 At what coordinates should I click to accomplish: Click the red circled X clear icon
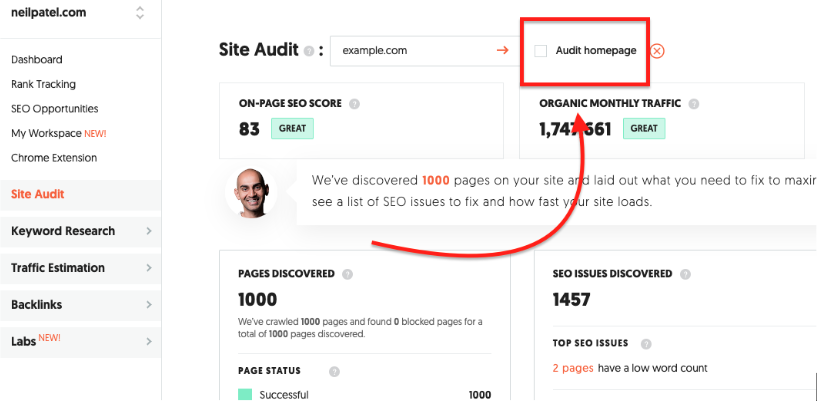tap(657, 51)
